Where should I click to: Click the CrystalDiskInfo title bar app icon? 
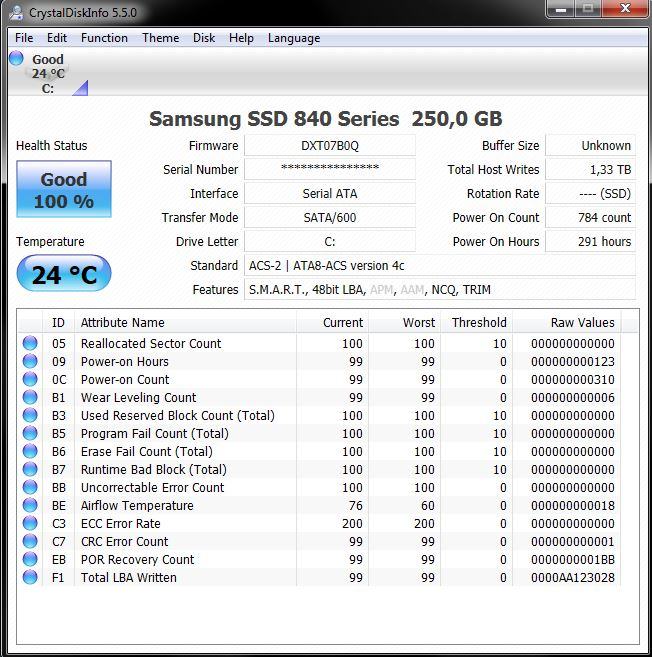click(16, 13)
